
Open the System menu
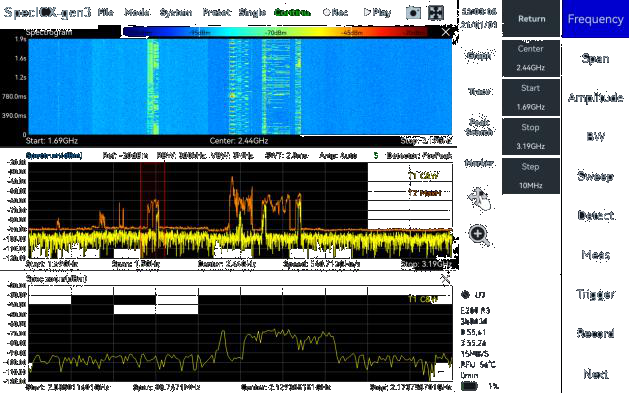[176, 12]
